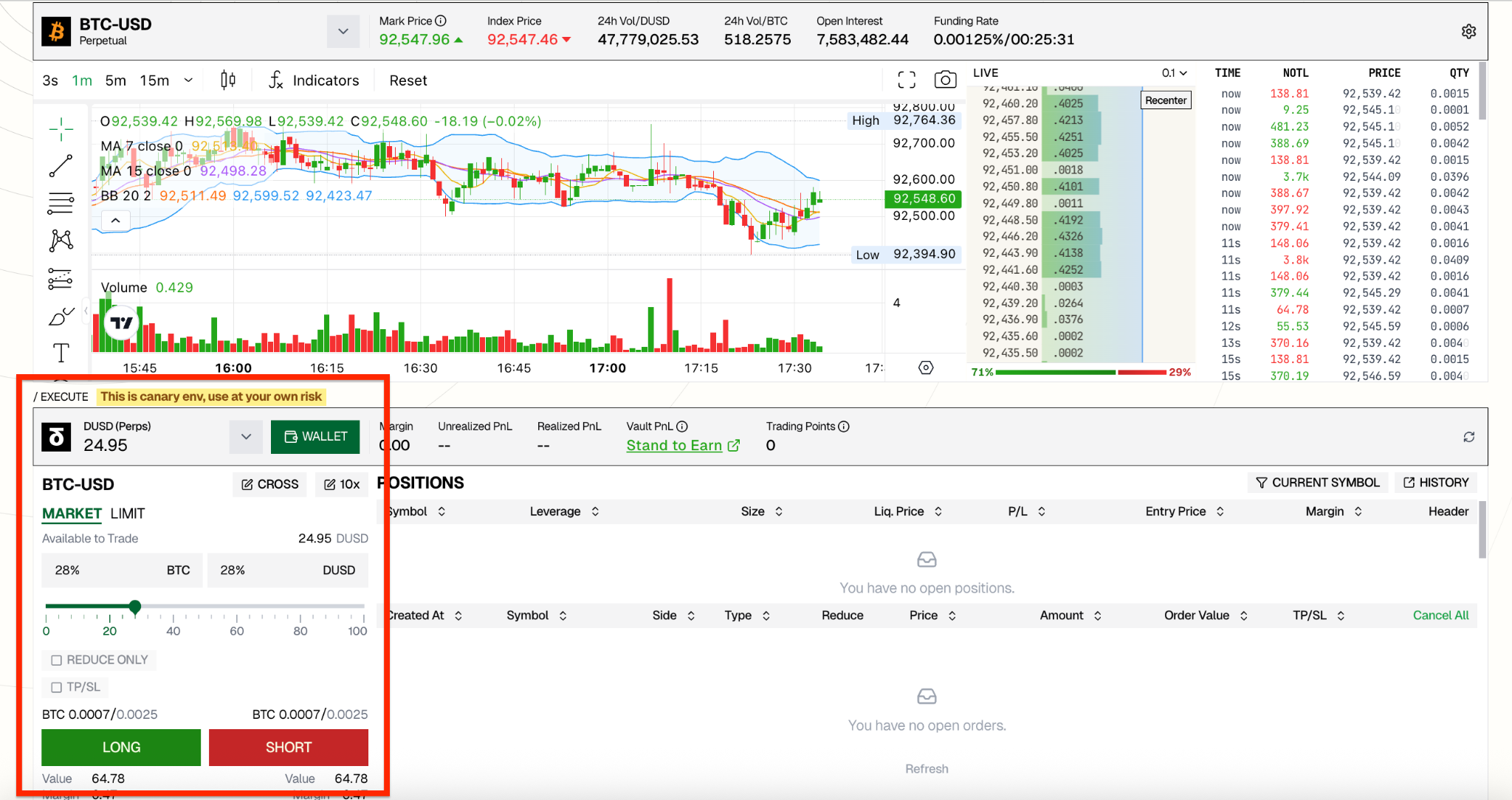The width and height of the screenshot is (1512, 800).
Task: Select the 5m timeframe
Action: coord(115,80)
